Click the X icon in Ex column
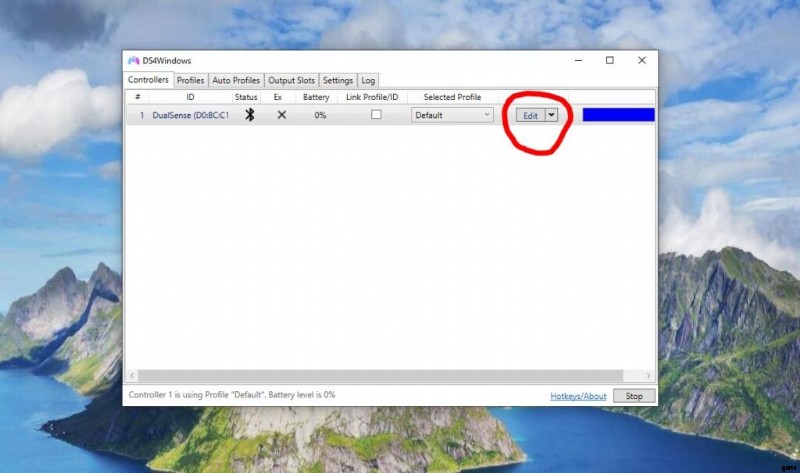800x473 pixels. 282,115
